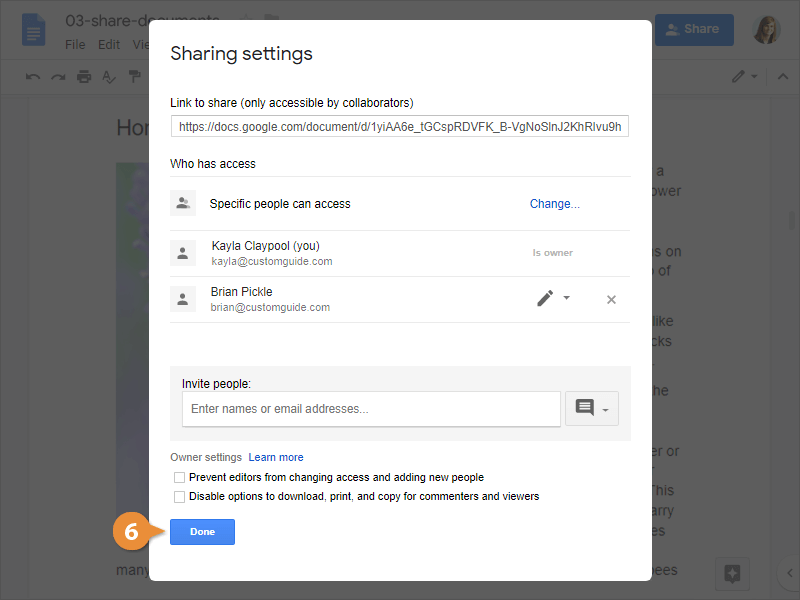Click the Change... access link
This screenshot has height=600, width=800.
tap(554, 204)
